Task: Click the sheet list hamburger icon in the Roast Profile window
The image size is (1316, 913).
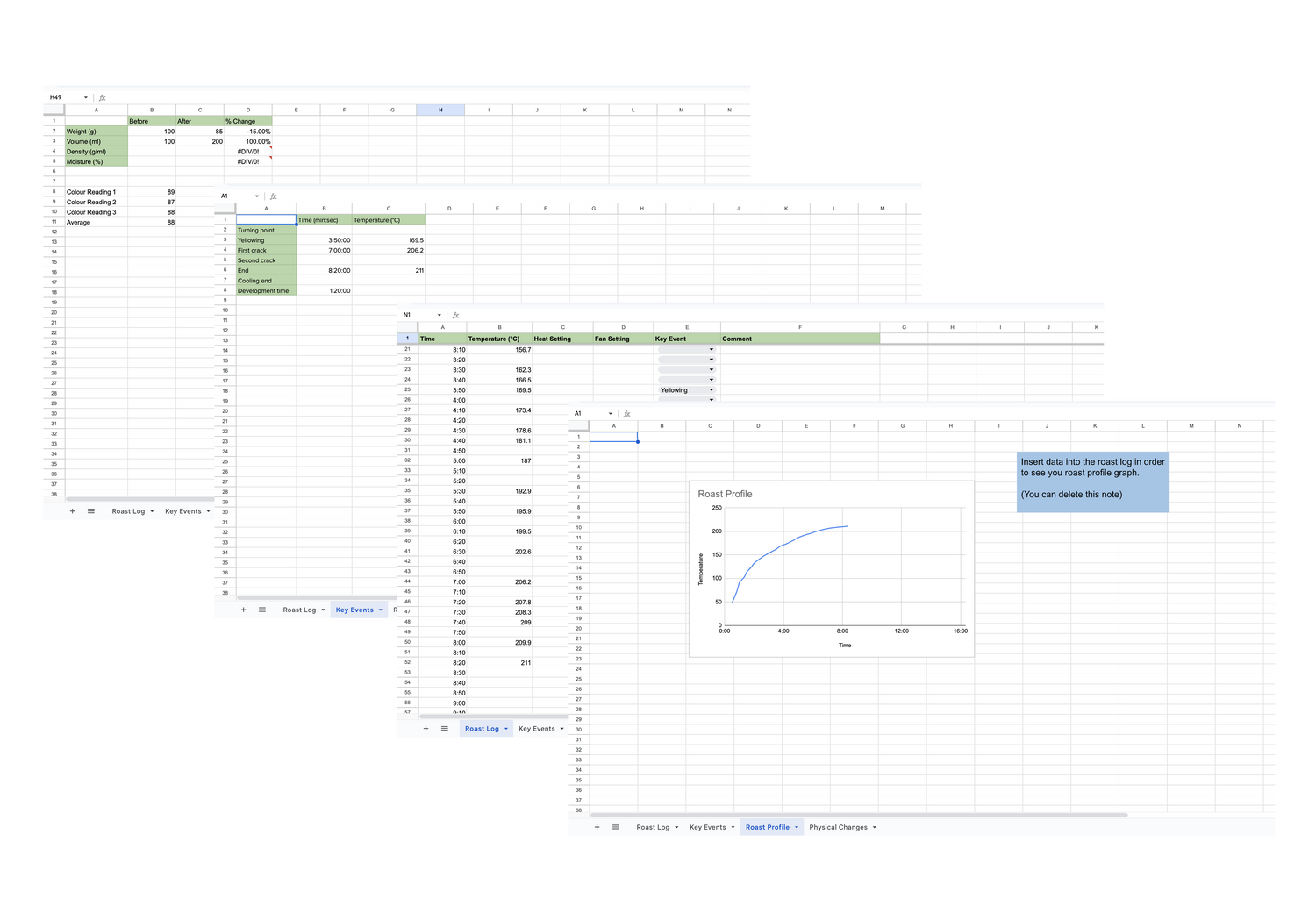Action: (x=616, y=826)
